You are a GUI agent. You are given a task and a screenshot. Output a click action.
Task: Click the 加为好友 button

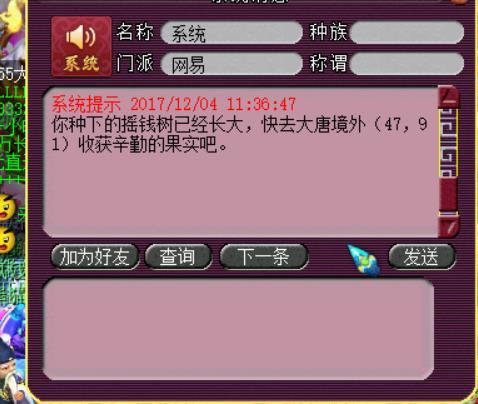point(95,257)
